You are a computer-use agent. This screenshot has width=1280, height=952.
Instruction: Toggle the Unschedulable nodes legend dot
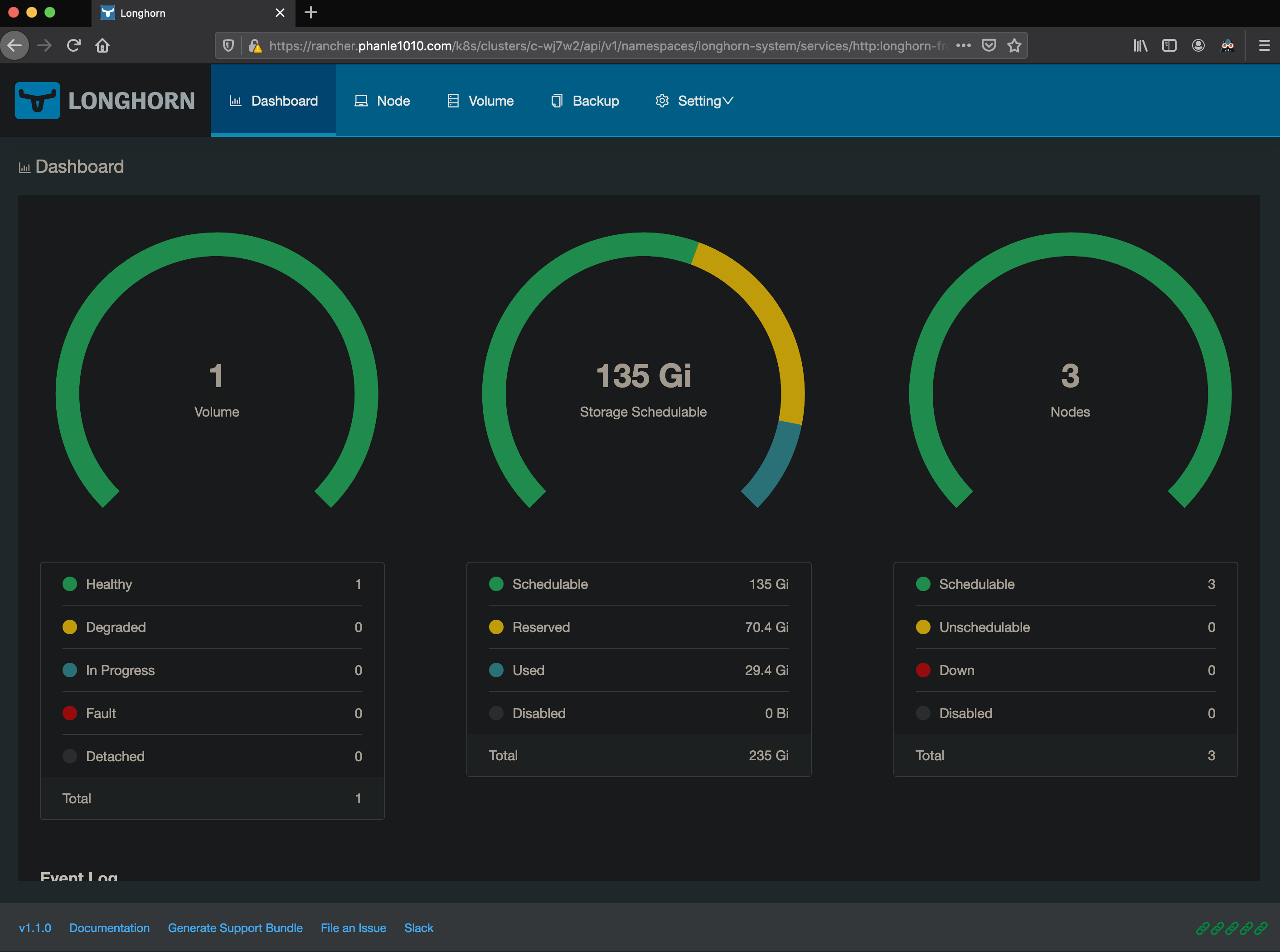coord(923,627)
